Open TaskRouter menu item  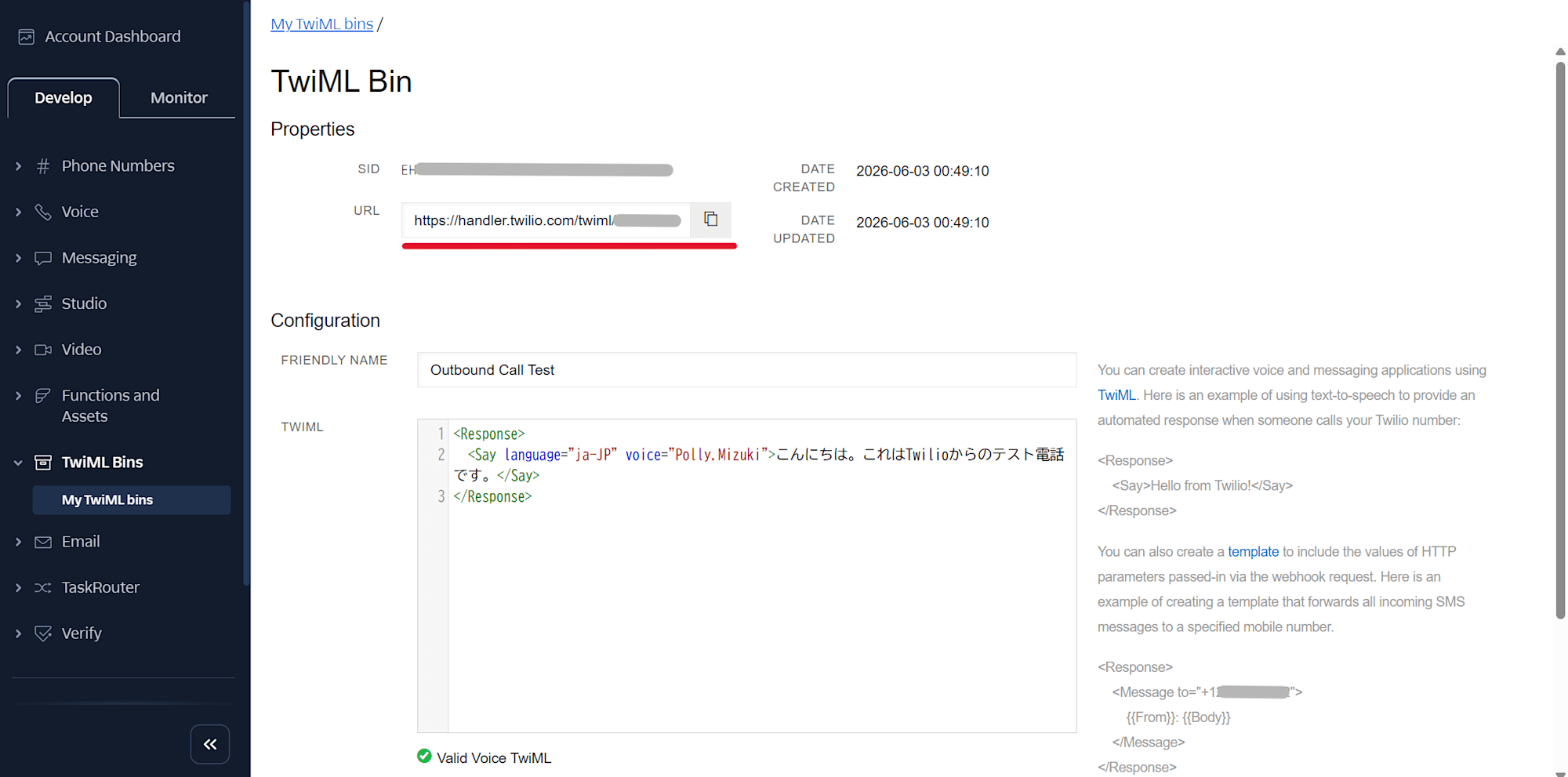coord(100,588)
